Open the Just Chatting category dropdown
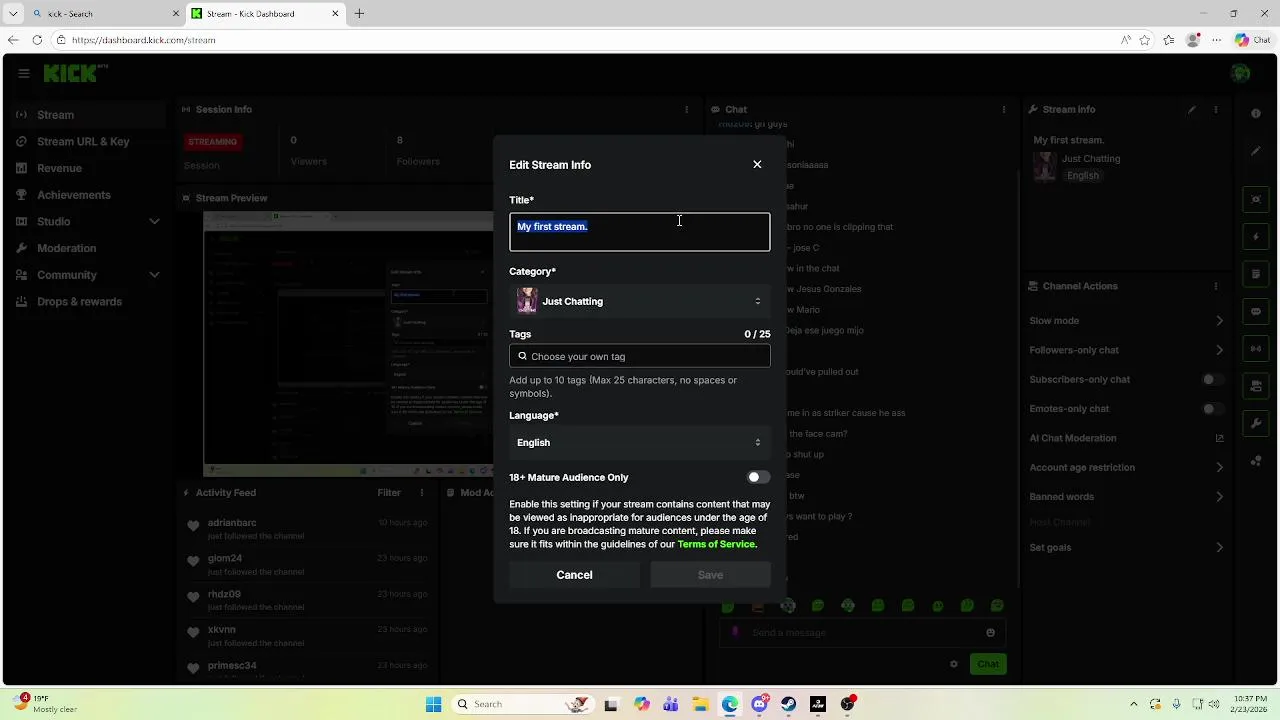Image resolution: width=1280 pixels, height=720 pixels. pos(640,301)
